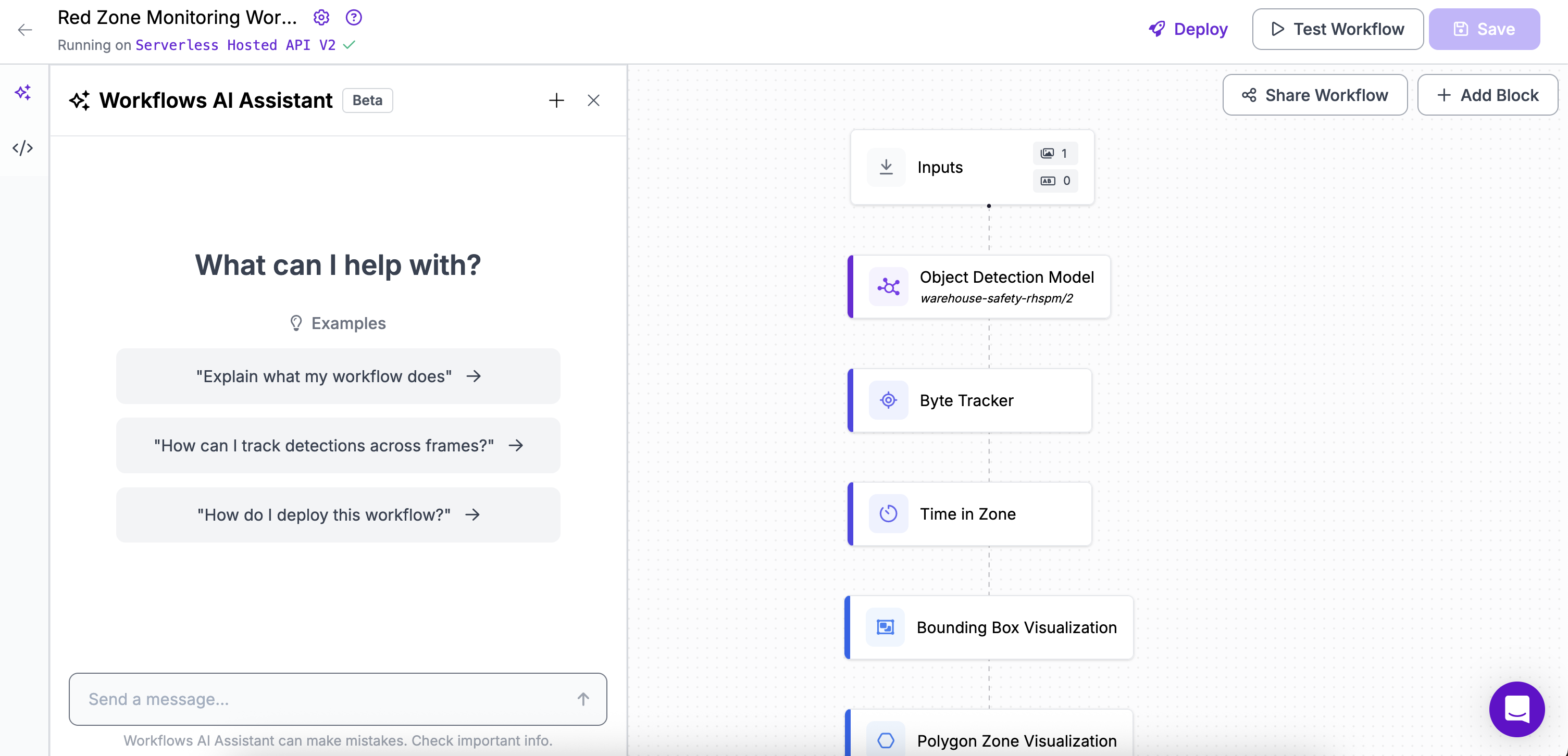Choose "Explain what my workflow does" example
Image resolution: width=1568 pixels, height=756 pixels.
click(x=338, y=376)
